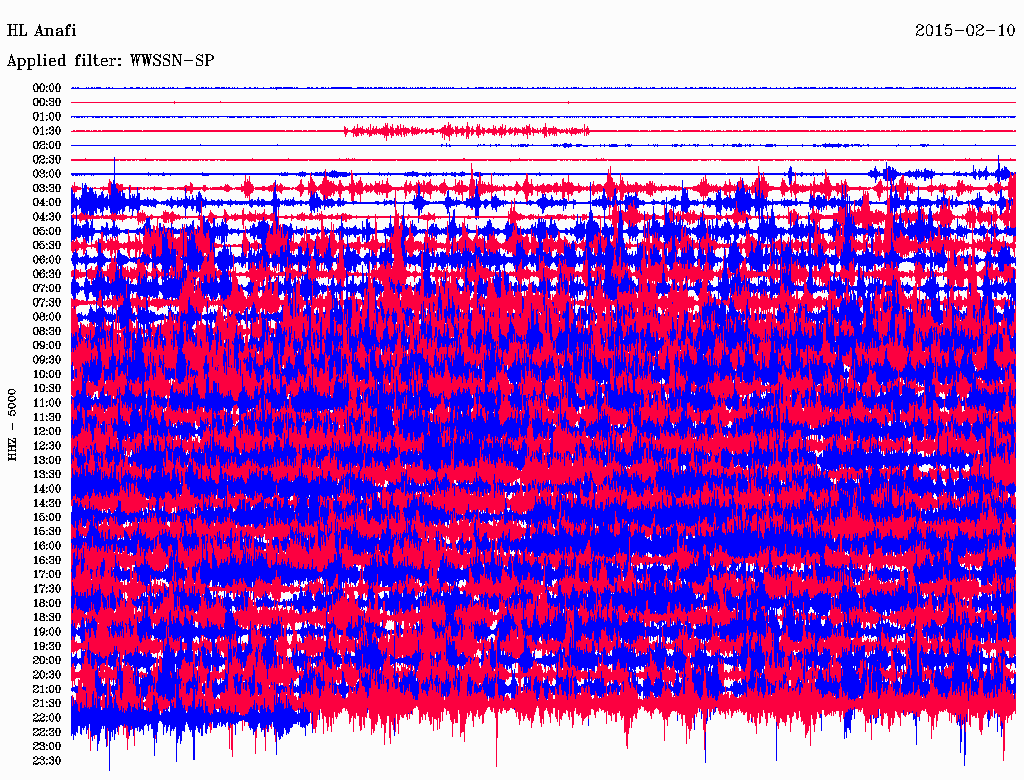Click the 21:30 time label

pos(46,704)
